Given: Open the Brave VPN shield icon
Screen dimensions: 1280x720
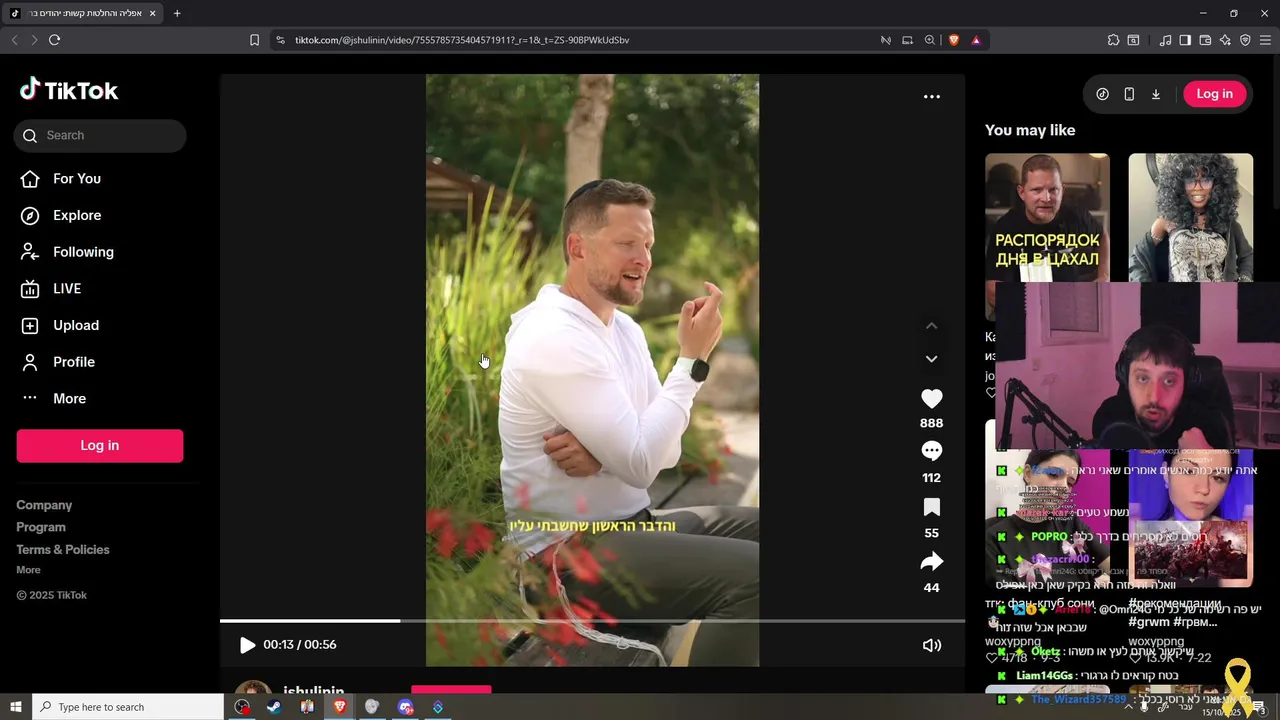Looking at the screenshot, I should (1245, 40).
